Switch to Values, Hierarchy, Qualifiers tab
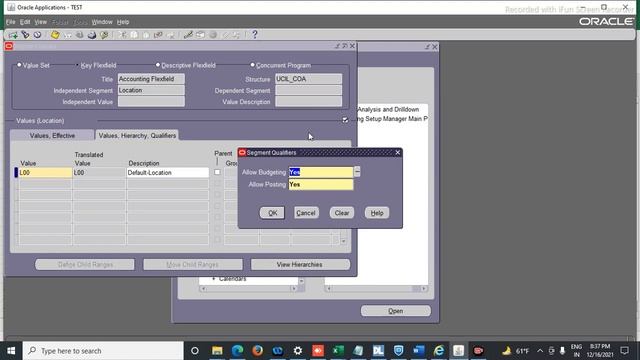This screenshot has width=640, height=360. pyautogui.click(x=137, y=135)
